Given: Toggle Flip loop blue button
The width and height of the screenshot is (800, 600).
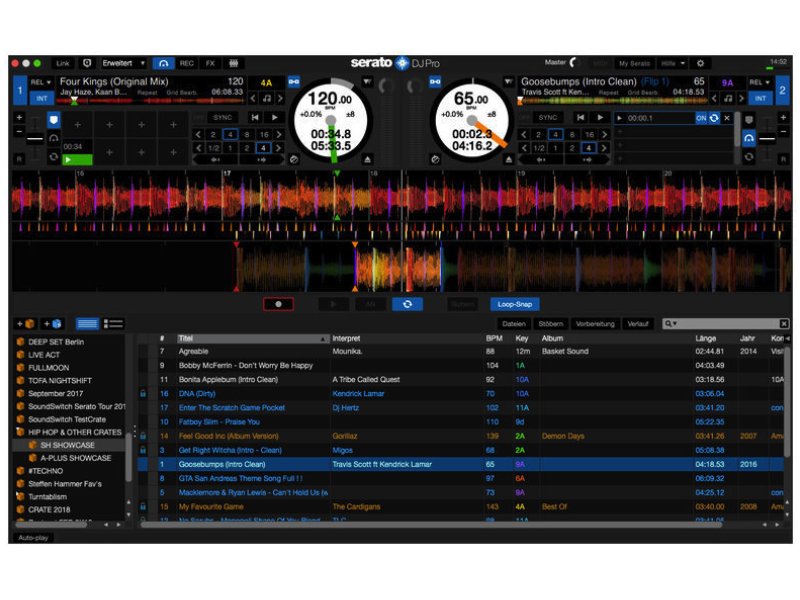Looking at the screenshot, I should 407,304.
